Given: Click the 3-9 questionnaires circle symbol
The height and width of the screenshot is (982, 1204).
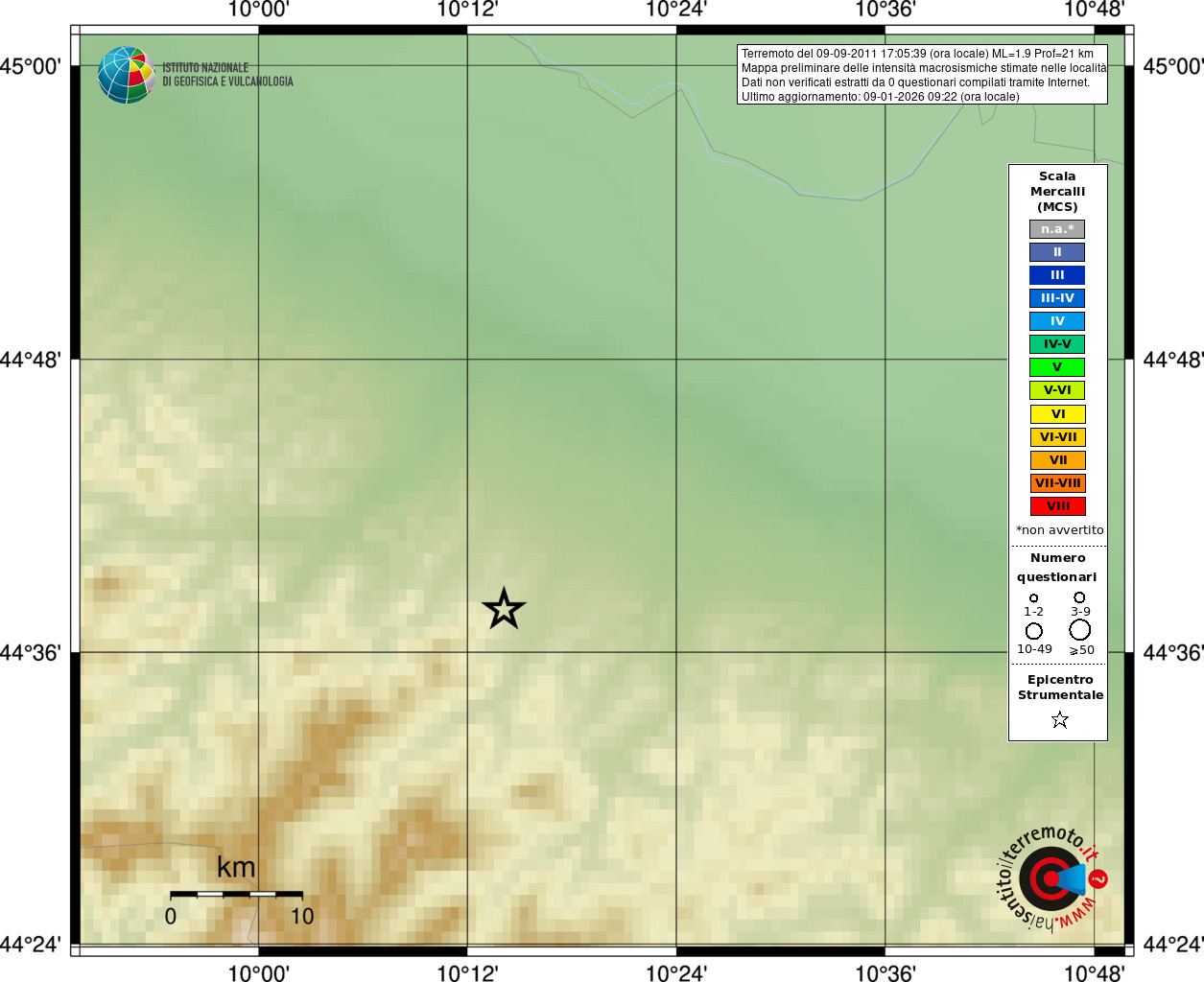Looking at the screenshot, I should pyautogui.click(x=1079, y=596).
